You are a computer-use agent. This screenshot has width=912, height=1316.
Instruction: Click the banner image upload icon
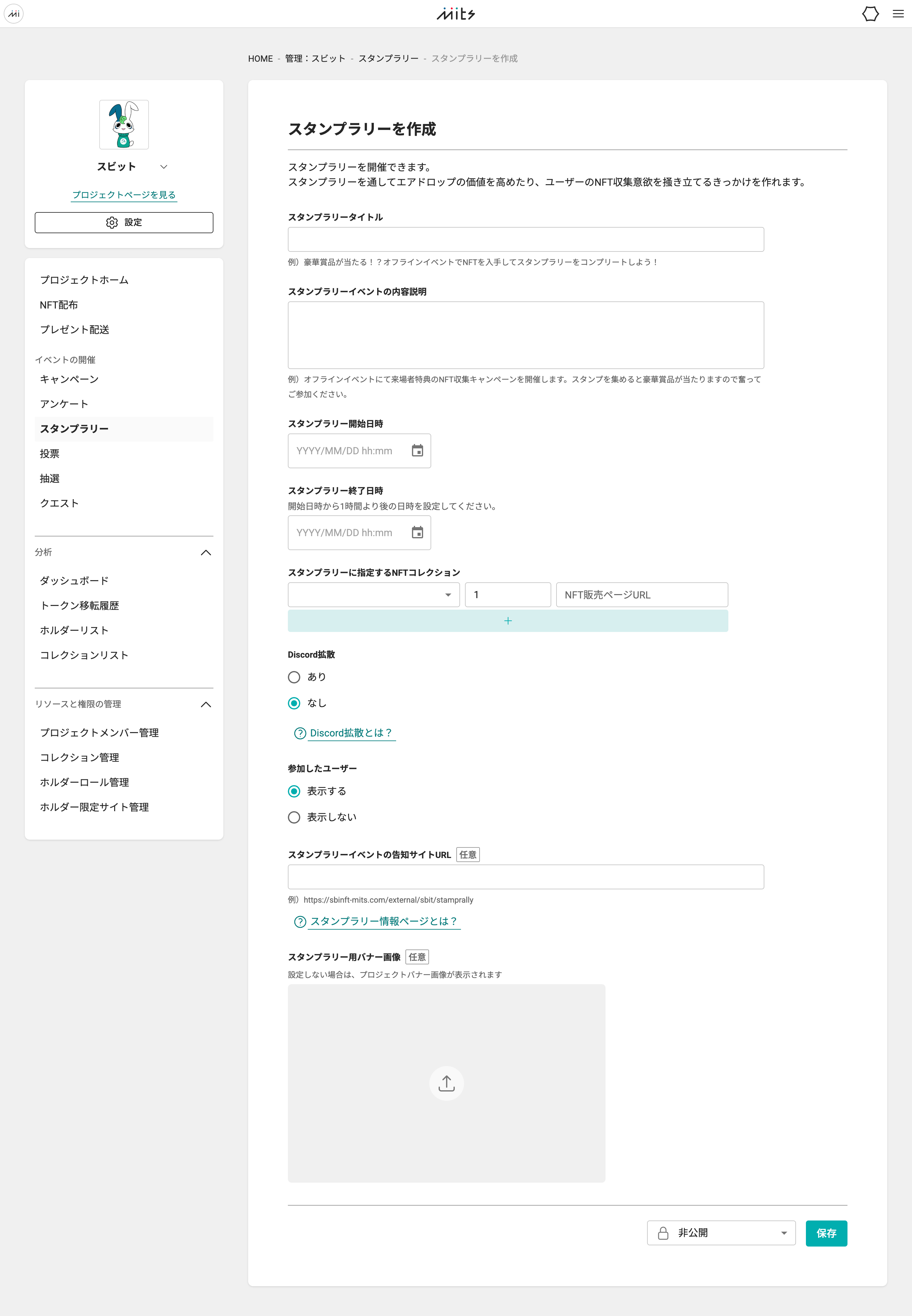446,1083
